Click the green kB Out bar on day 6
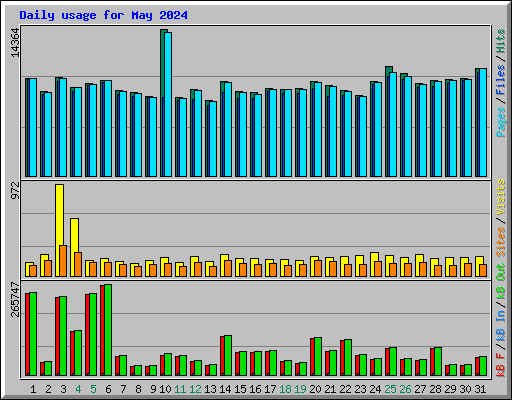The image size is (512, 400). [x=108, y=330]
